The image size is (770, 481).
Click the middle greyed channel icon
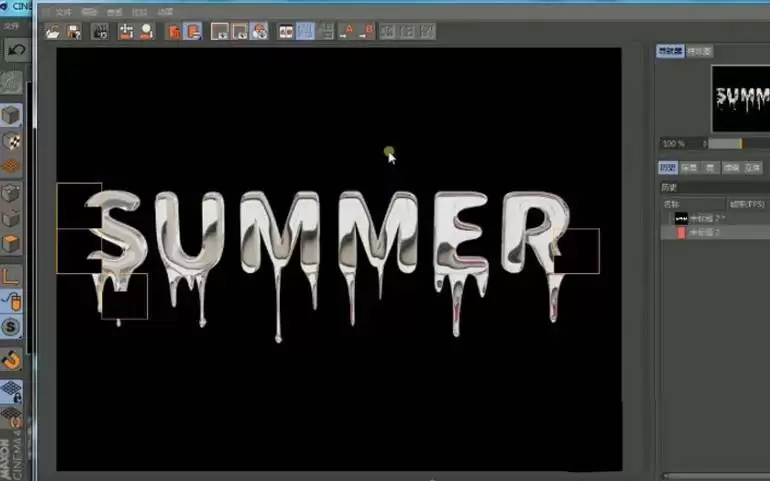click(x=407, y=31)
